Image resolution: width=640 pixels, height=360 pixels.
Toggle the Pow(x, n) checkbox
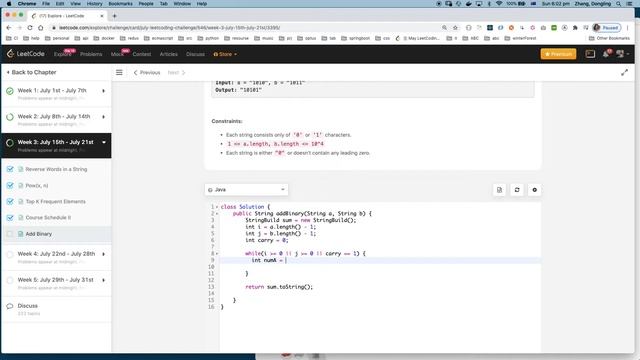coord(10,185)
